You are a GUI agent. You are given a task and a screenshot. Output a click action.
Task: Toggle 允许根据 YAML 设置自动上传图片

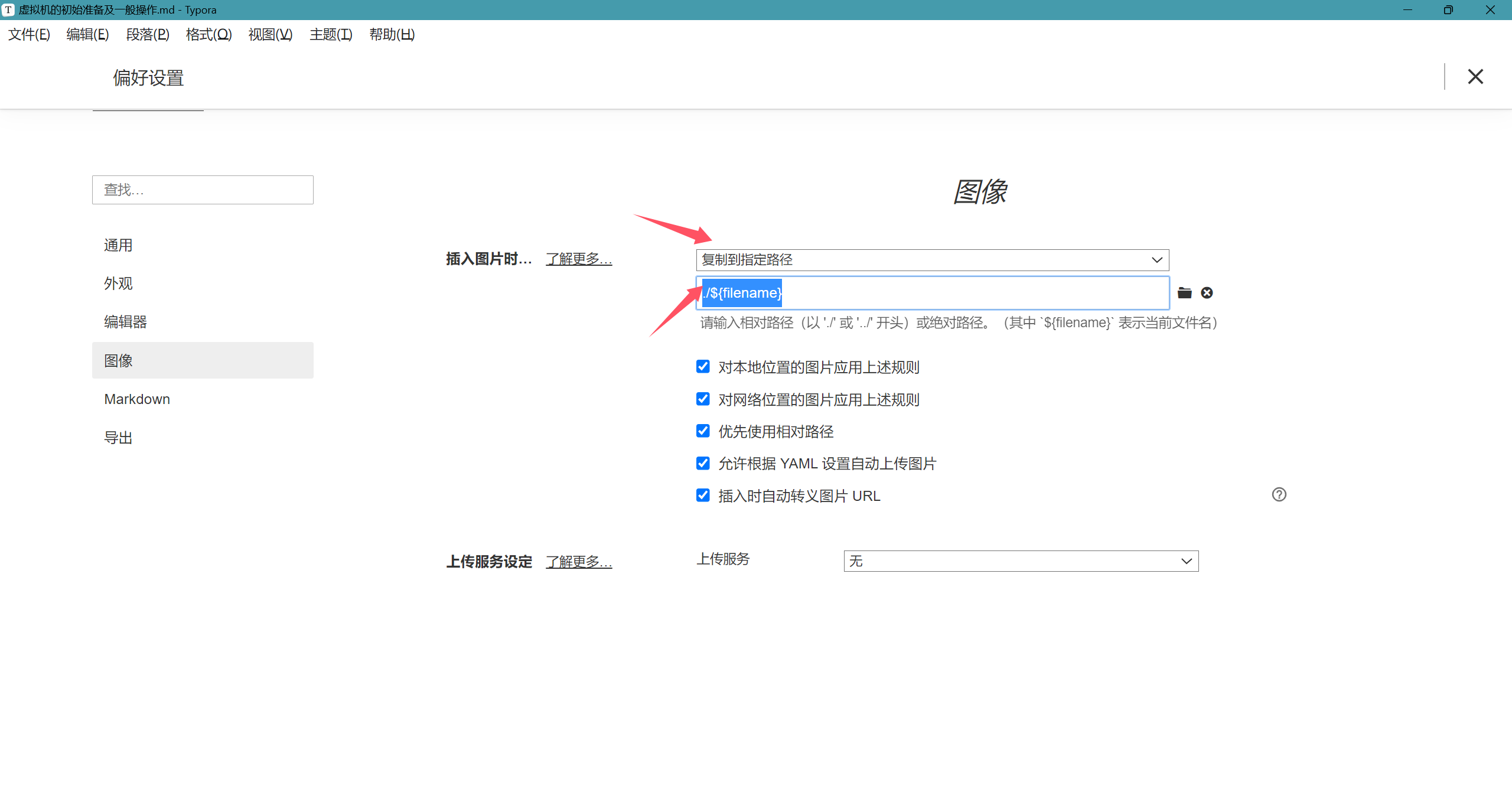pyautogui.click(x=703, y=463)
